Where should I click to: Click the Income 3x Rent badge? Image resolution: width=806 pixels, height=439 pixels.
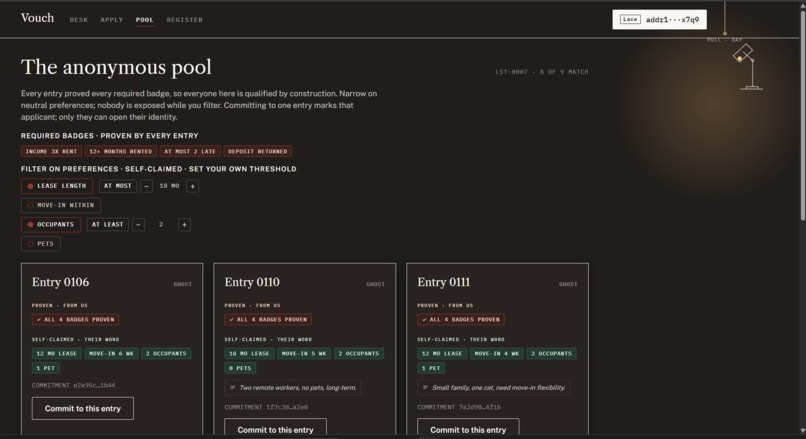coord(51,151)
